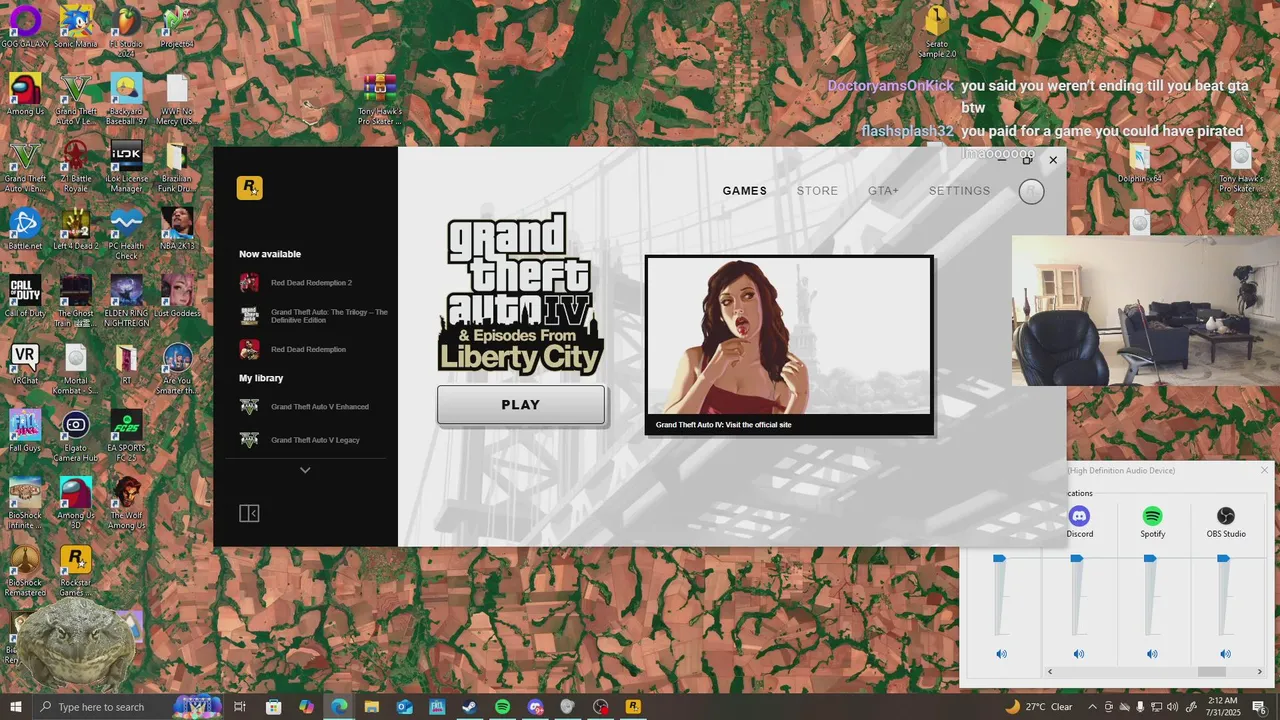Select the red Among Us desktop icon
Viewport: 1280px width, 720px height.
click(25, 95)
